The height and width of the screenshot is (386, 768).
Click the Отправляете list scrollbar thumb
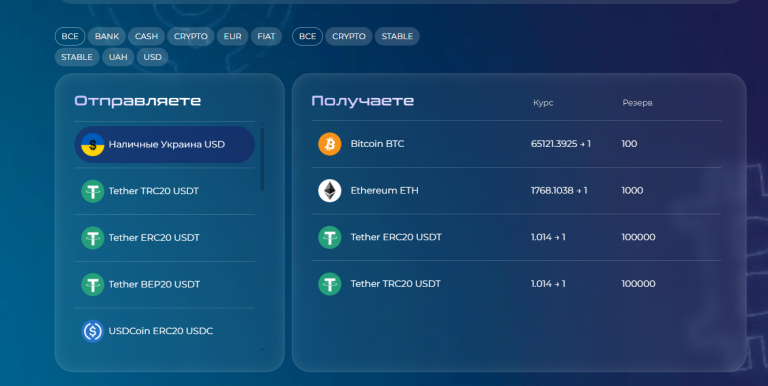point(262,159)
